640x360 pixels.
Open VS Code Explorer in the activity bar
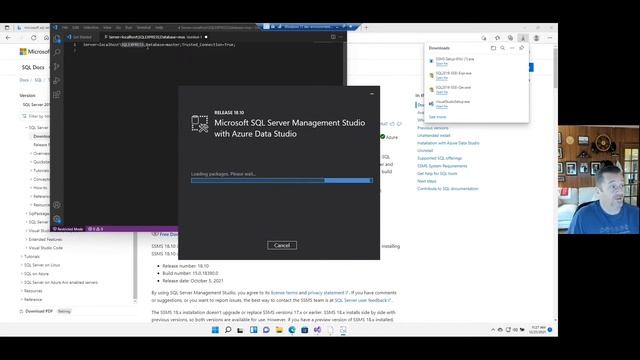pos(57,39)
